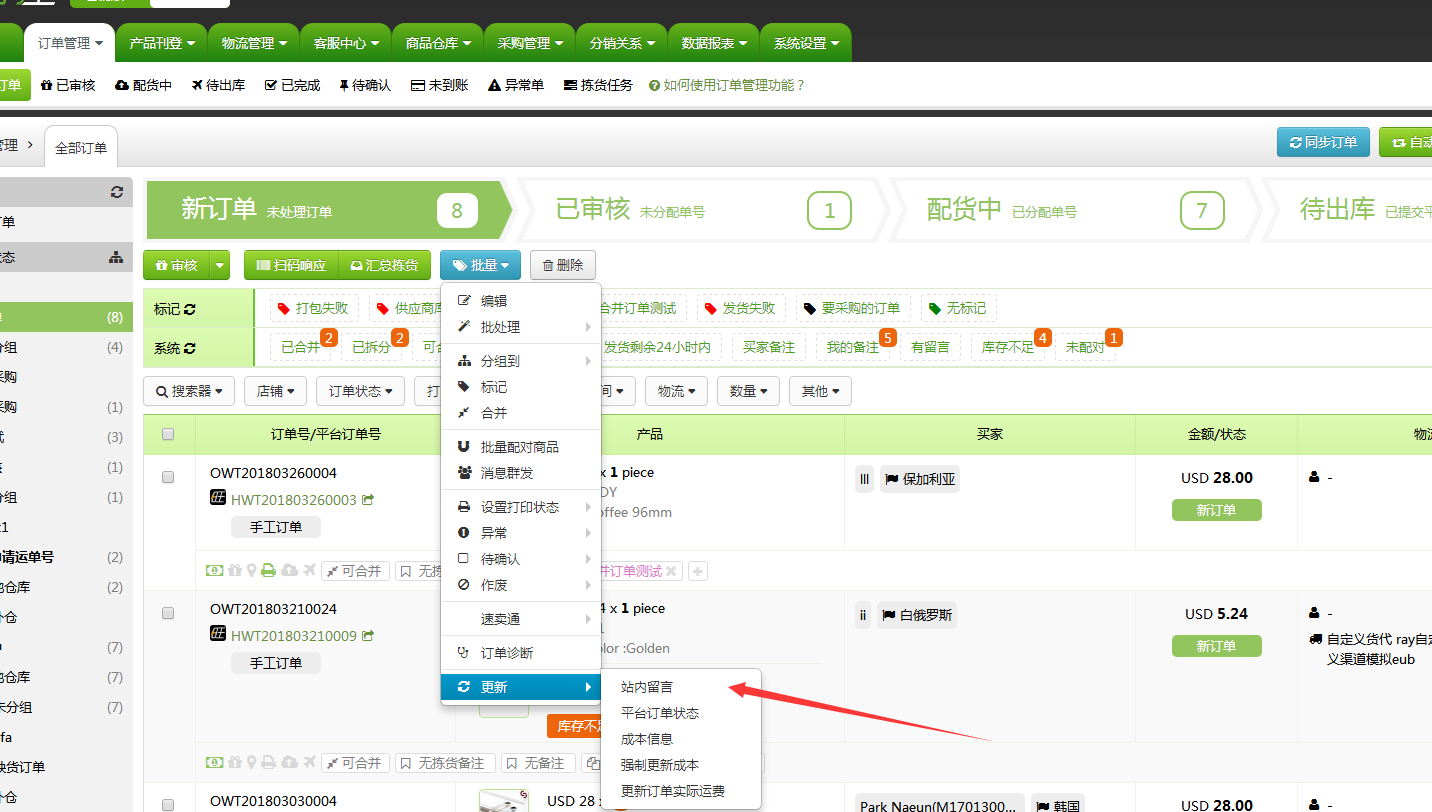Choose 消息群发 in the 批量 menu
Viewport: 1432px width, 812px height.
pyautogui.click(x=521, y=473)
